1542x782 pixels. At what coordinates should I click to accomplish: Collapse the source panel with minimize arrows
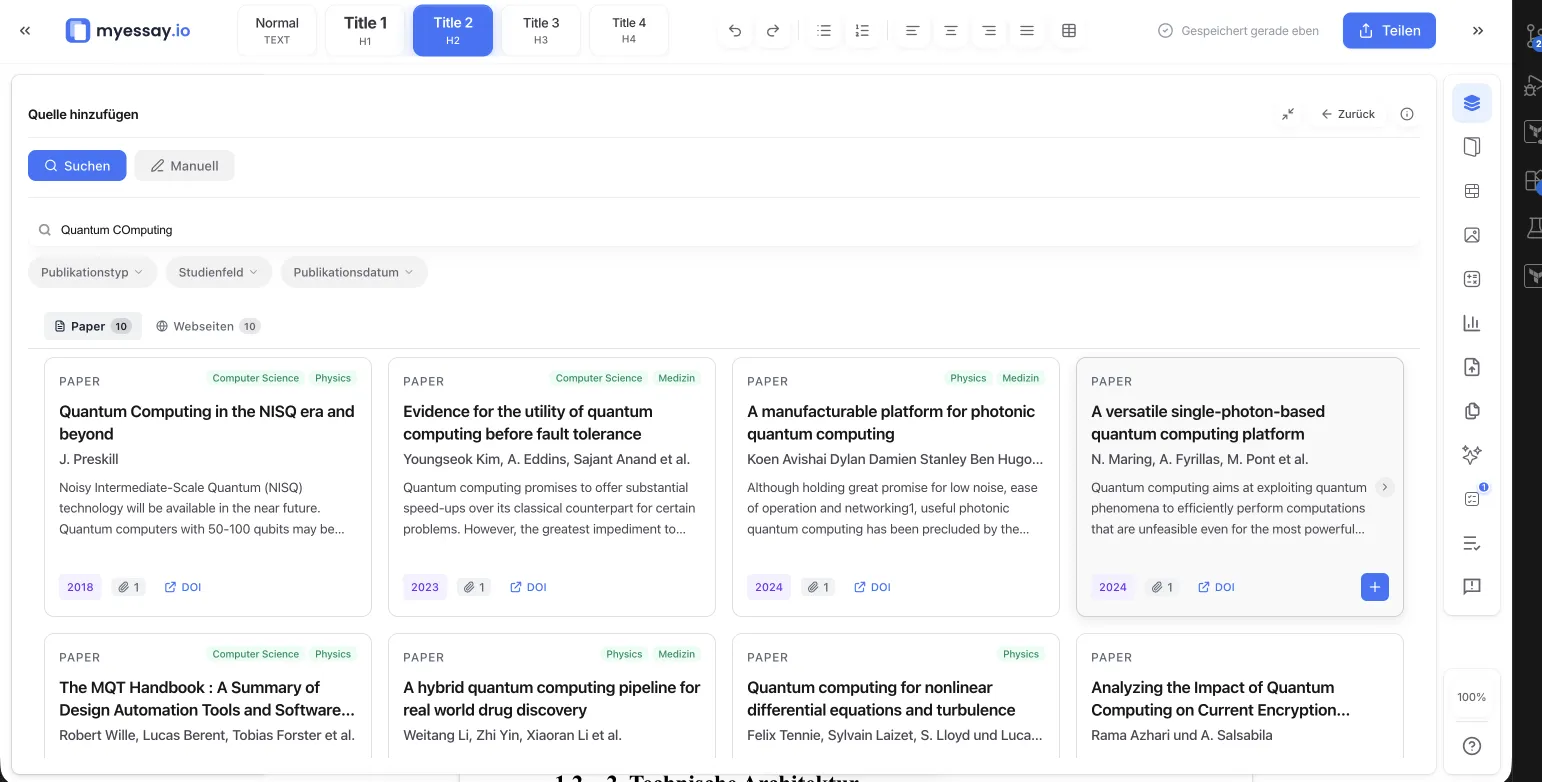pyautogui.click(x=1288, y=114)
